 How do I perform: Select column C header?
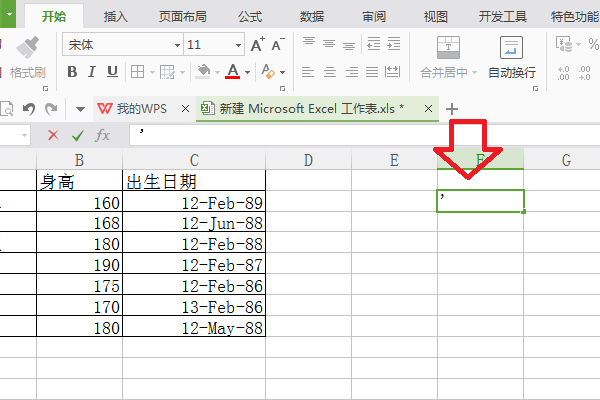(x=194, y=160)
